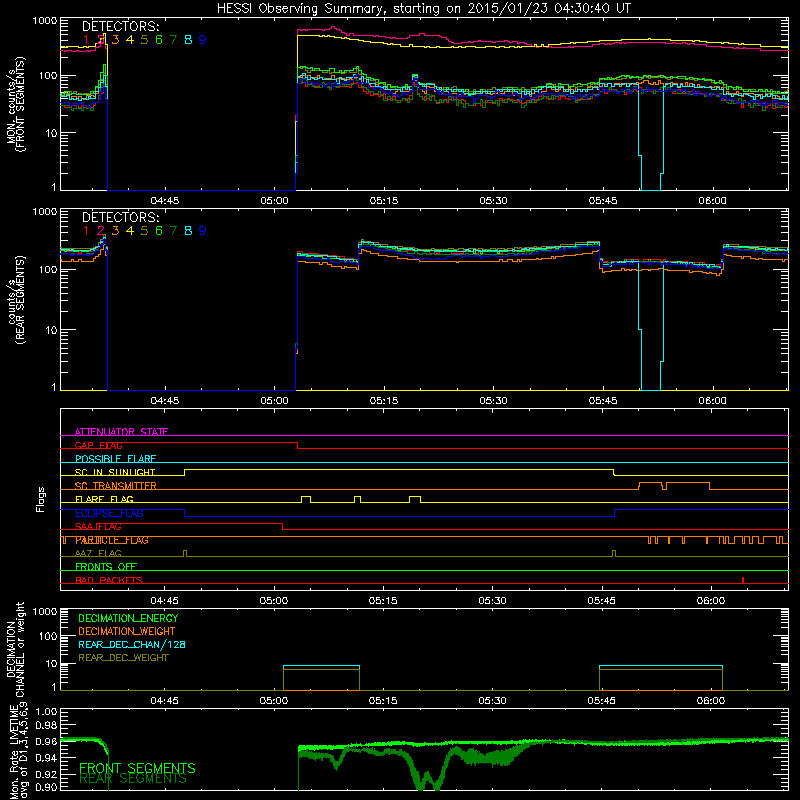Click detector 9 legend number in front segments plot
This screenshot has height=800, width=800.
[203, 40]
